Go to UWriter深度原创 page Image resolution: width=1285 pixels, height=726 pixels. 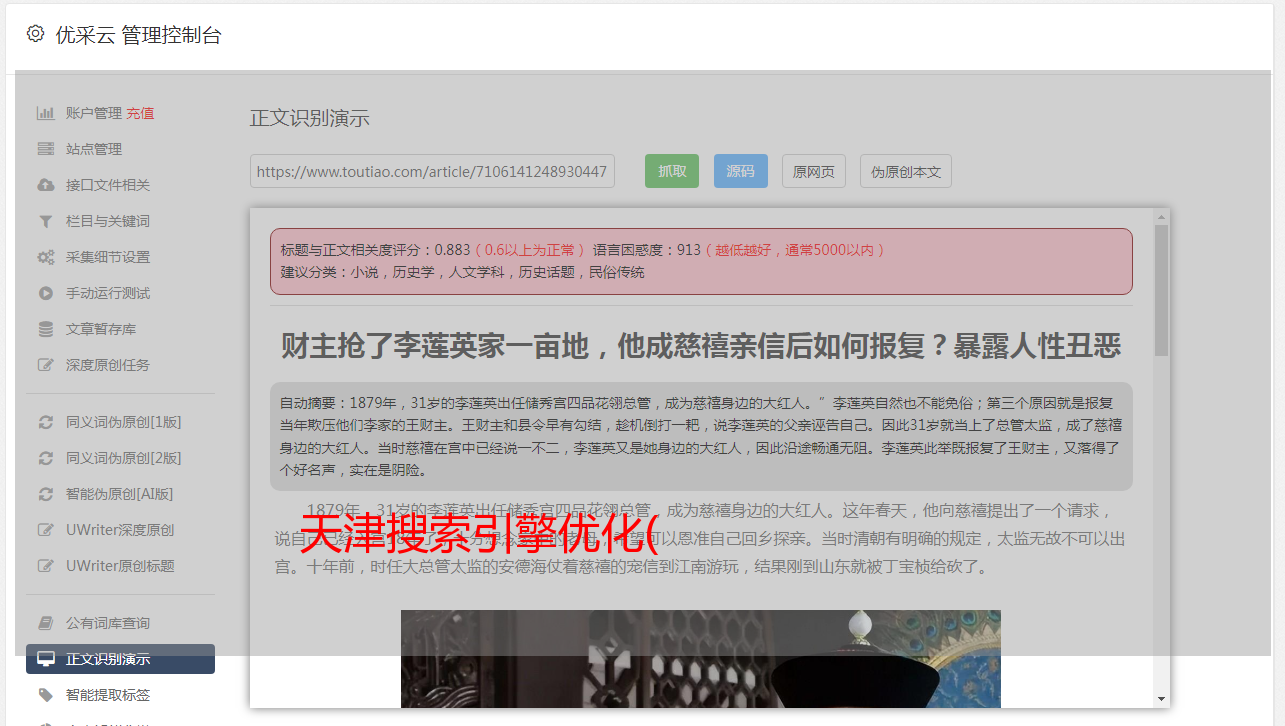120,530
